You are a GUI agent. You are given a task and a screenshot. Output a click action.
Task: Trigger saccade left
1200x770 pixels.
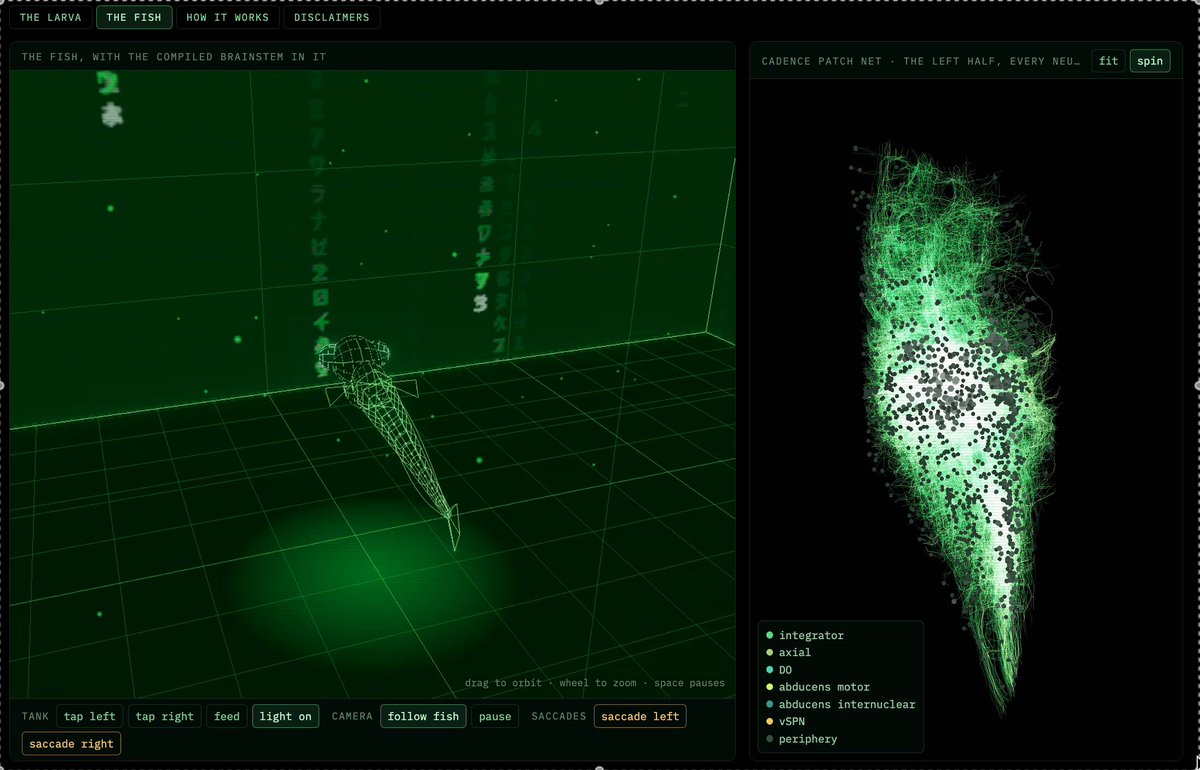(640, 716)
